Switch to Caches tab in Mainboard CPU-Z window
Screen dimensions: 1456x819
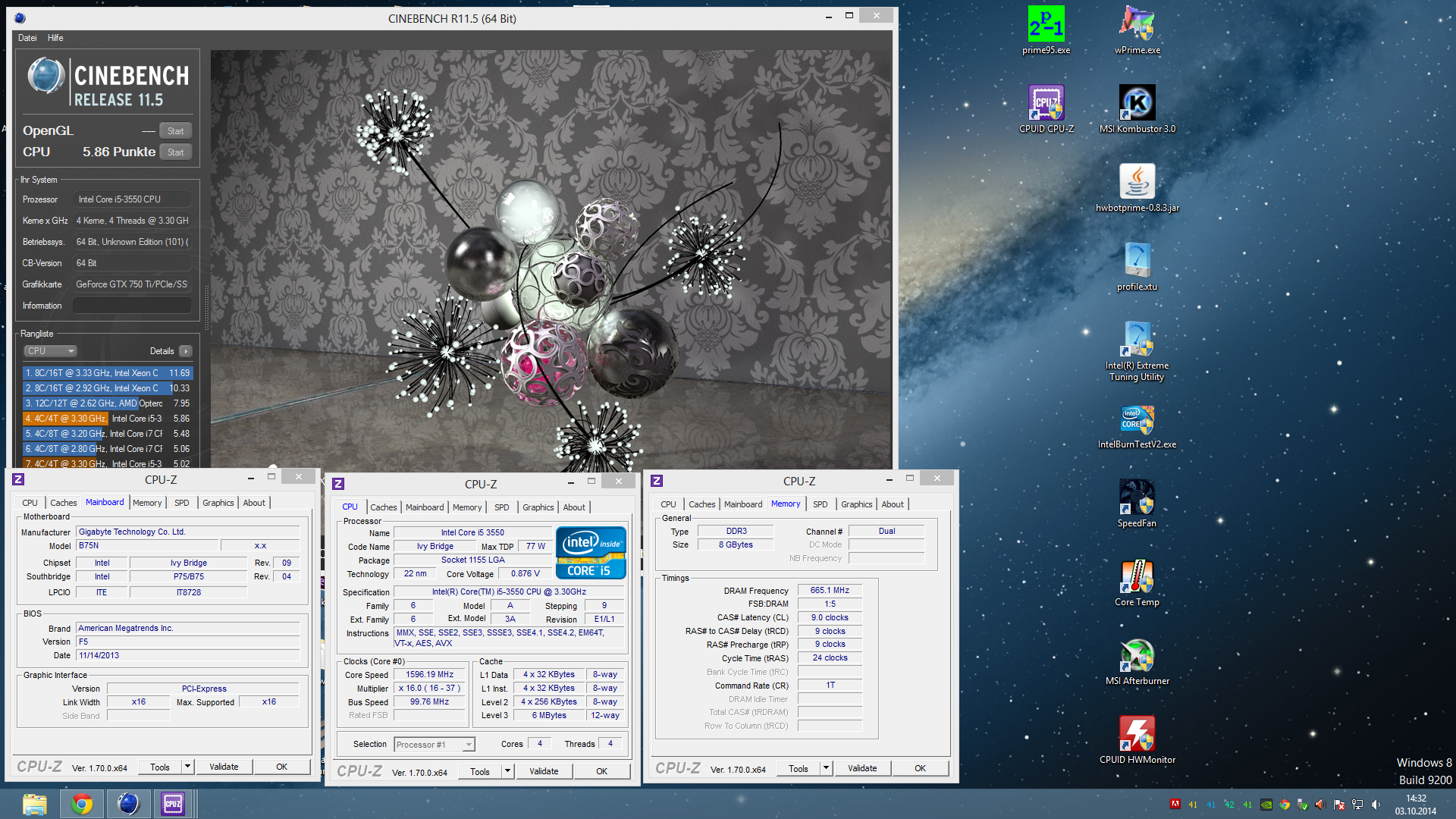[x=64, y=503]
